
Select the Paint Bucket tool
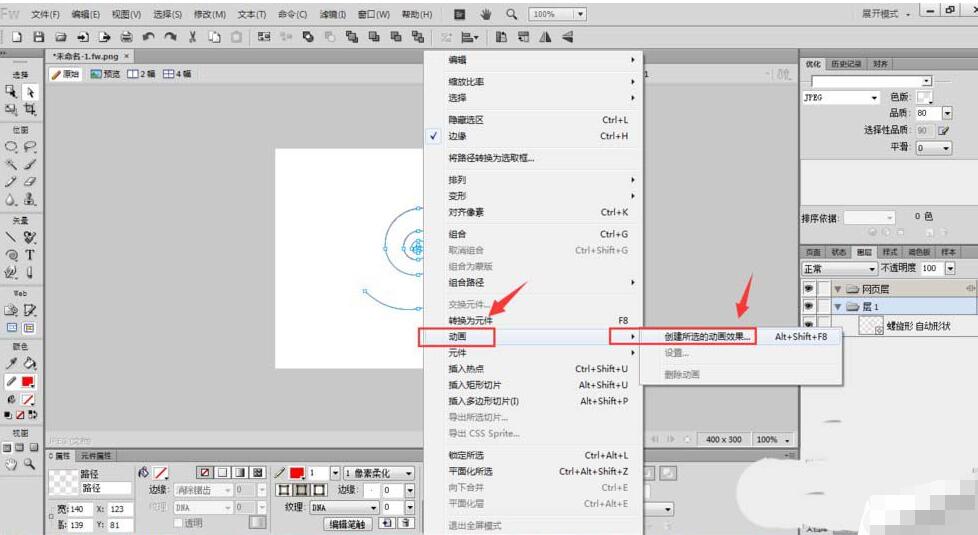(x=30, y=363)
